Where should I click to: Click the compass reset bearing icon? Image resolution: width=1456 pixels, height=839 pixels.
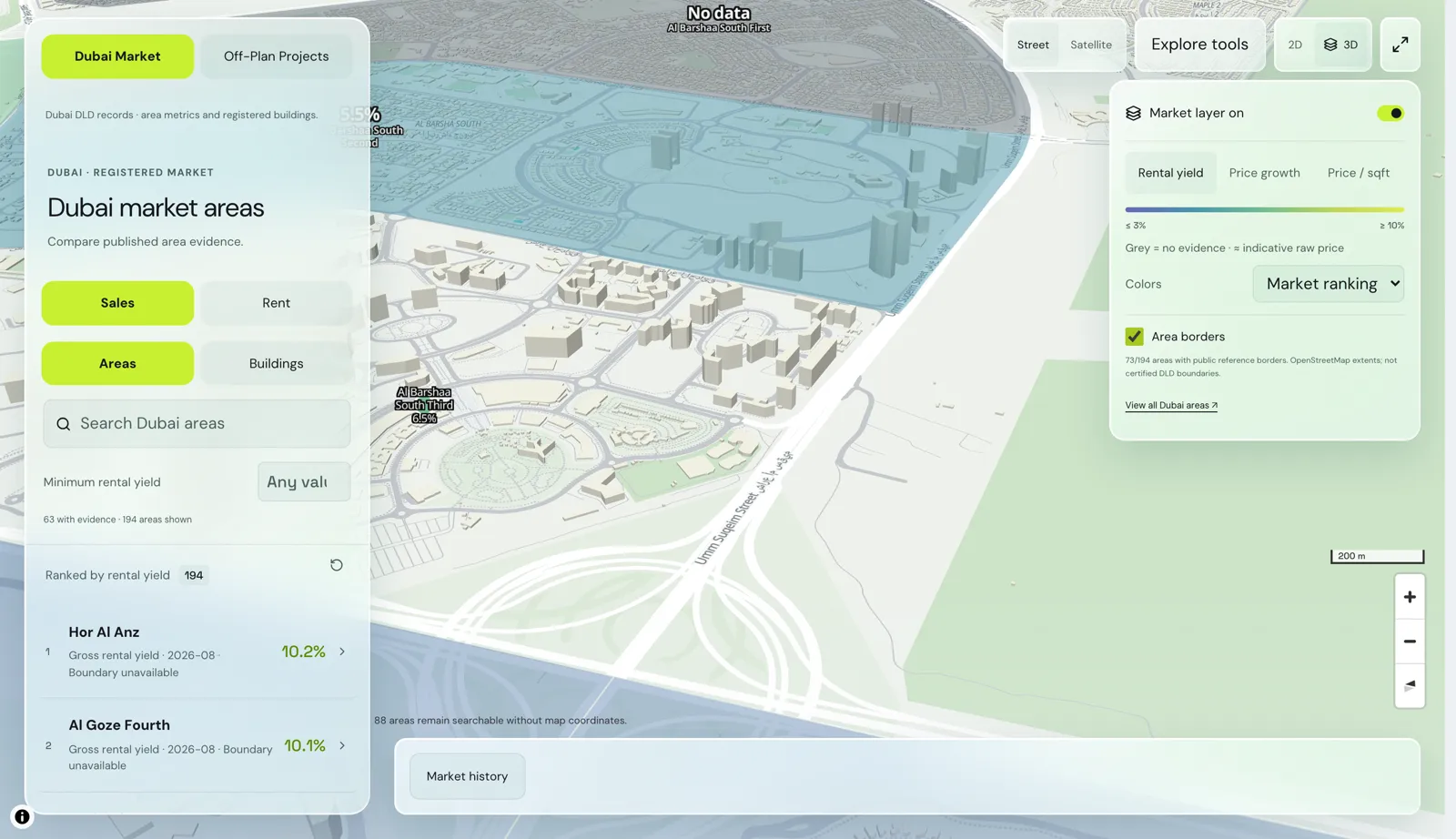click(1410, 685)
